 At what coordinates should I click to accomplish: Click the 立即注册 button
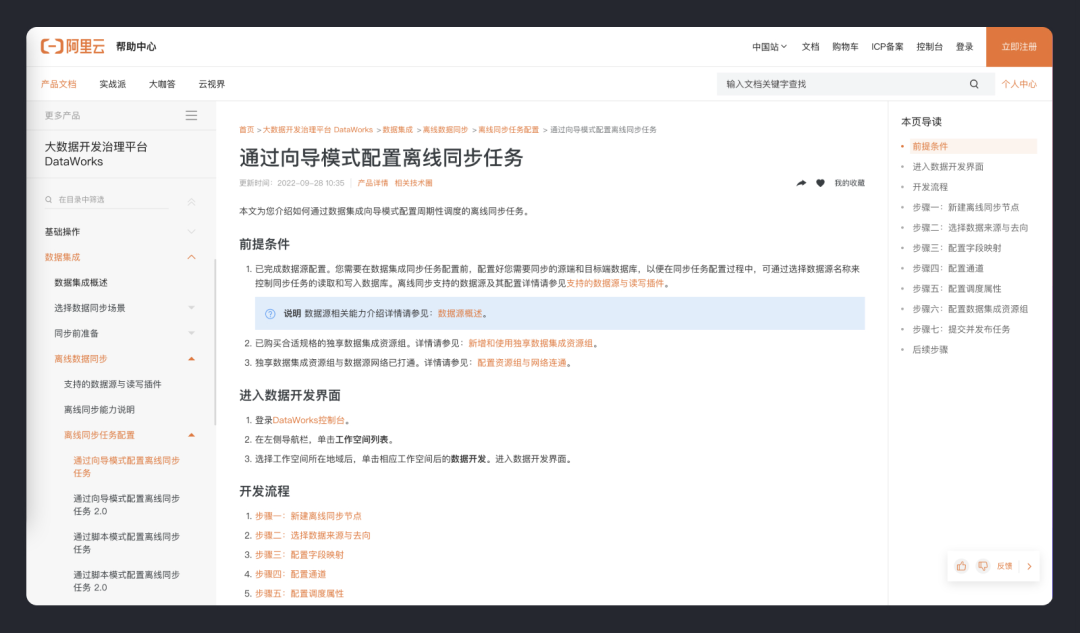pyautogui.click(x=1019, y=47)
